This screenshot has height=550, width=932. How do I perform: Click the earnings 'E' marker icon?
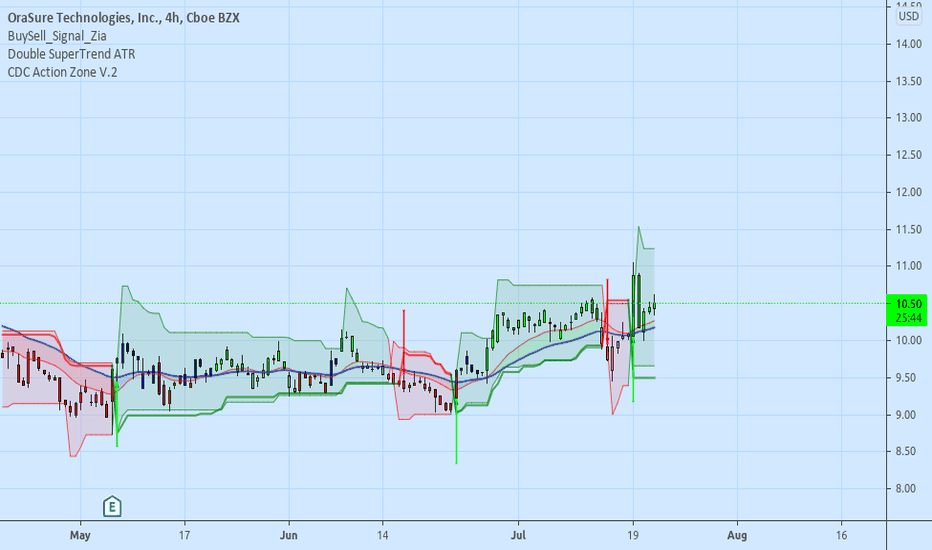point(112,507)
